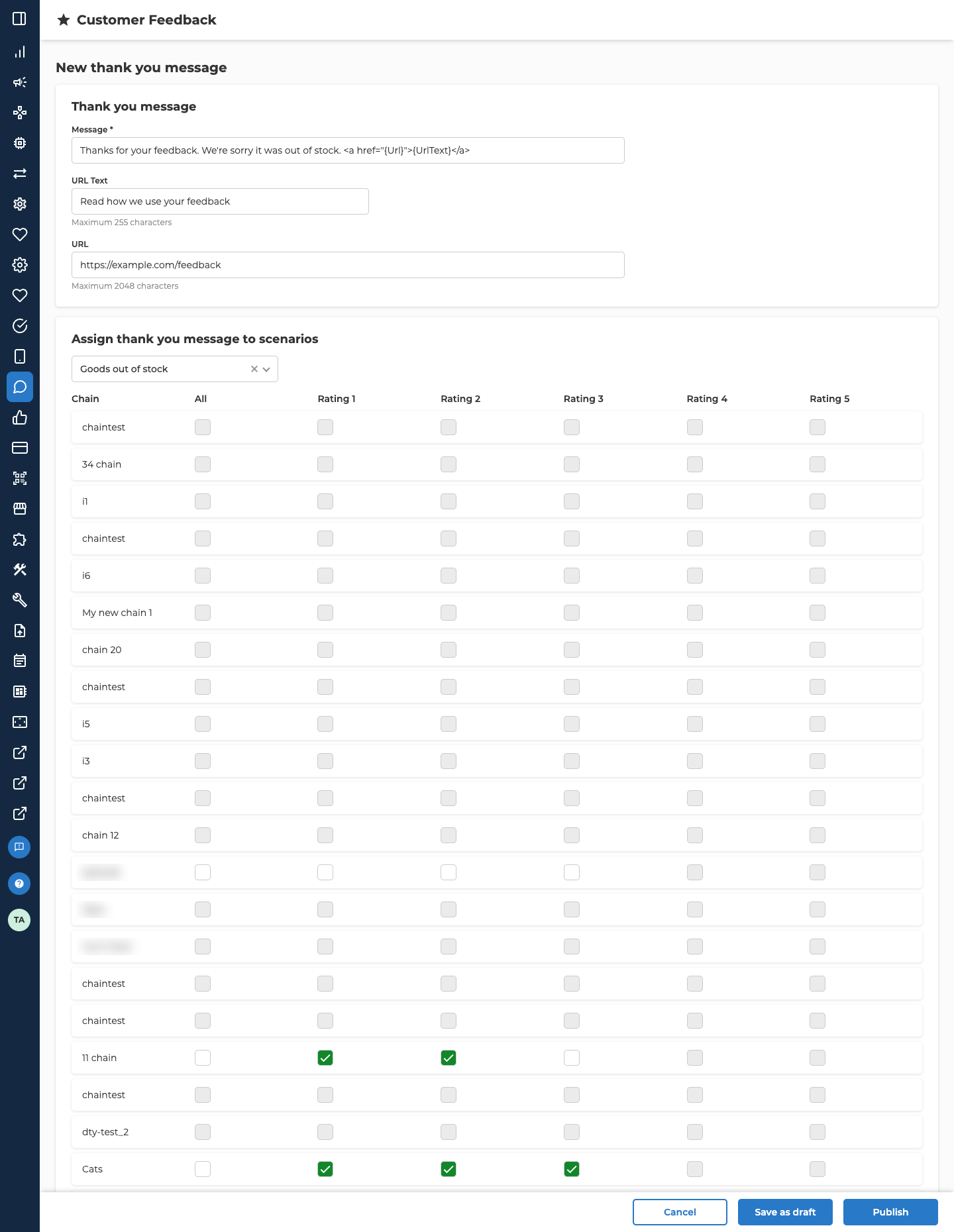Uncheck Rating 1 for 11 chain
This screenshot has width=954, height=1232.
pos(325,1058)
